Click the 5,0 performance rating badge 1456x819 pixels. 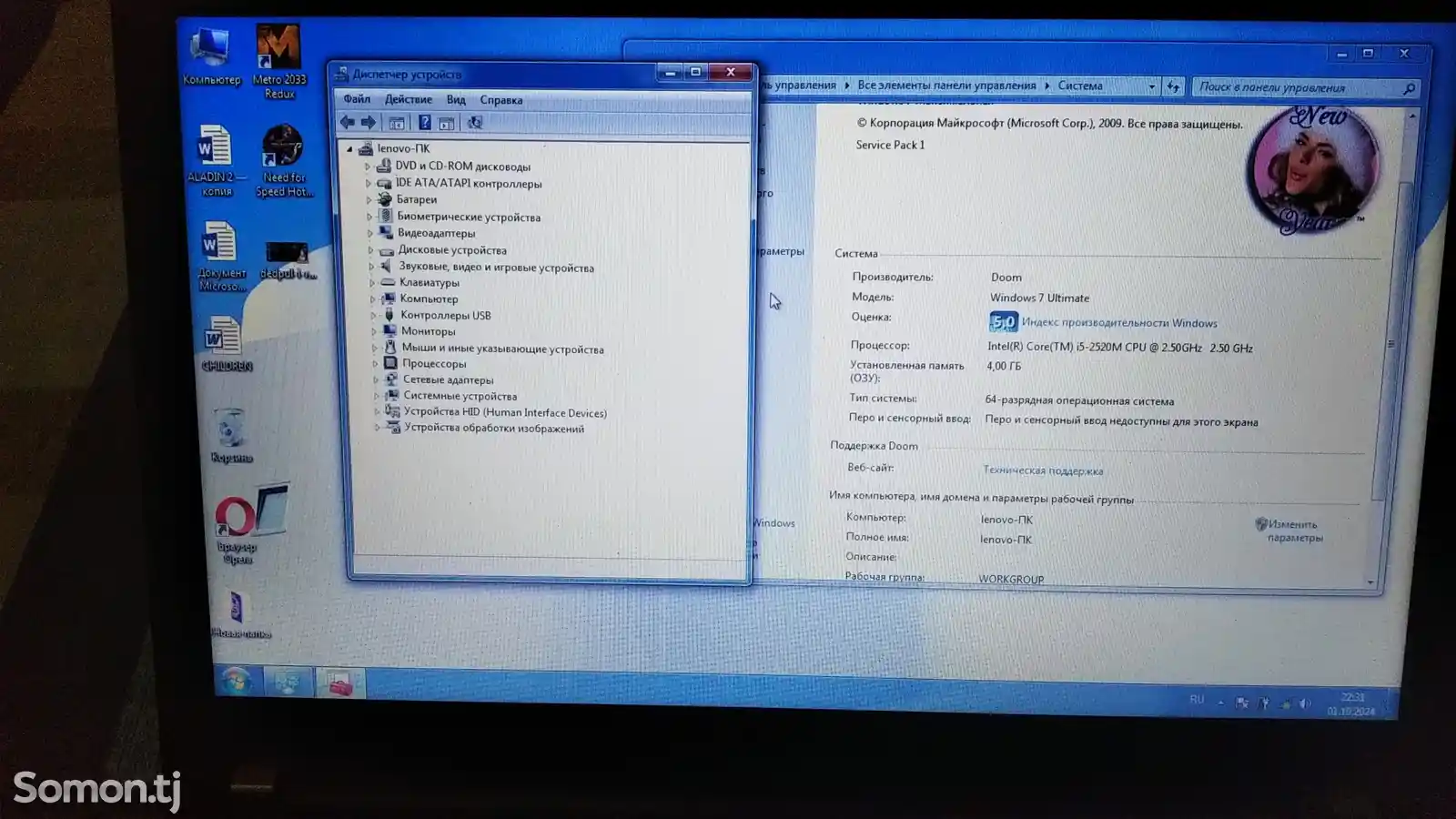coord(1003,322)
